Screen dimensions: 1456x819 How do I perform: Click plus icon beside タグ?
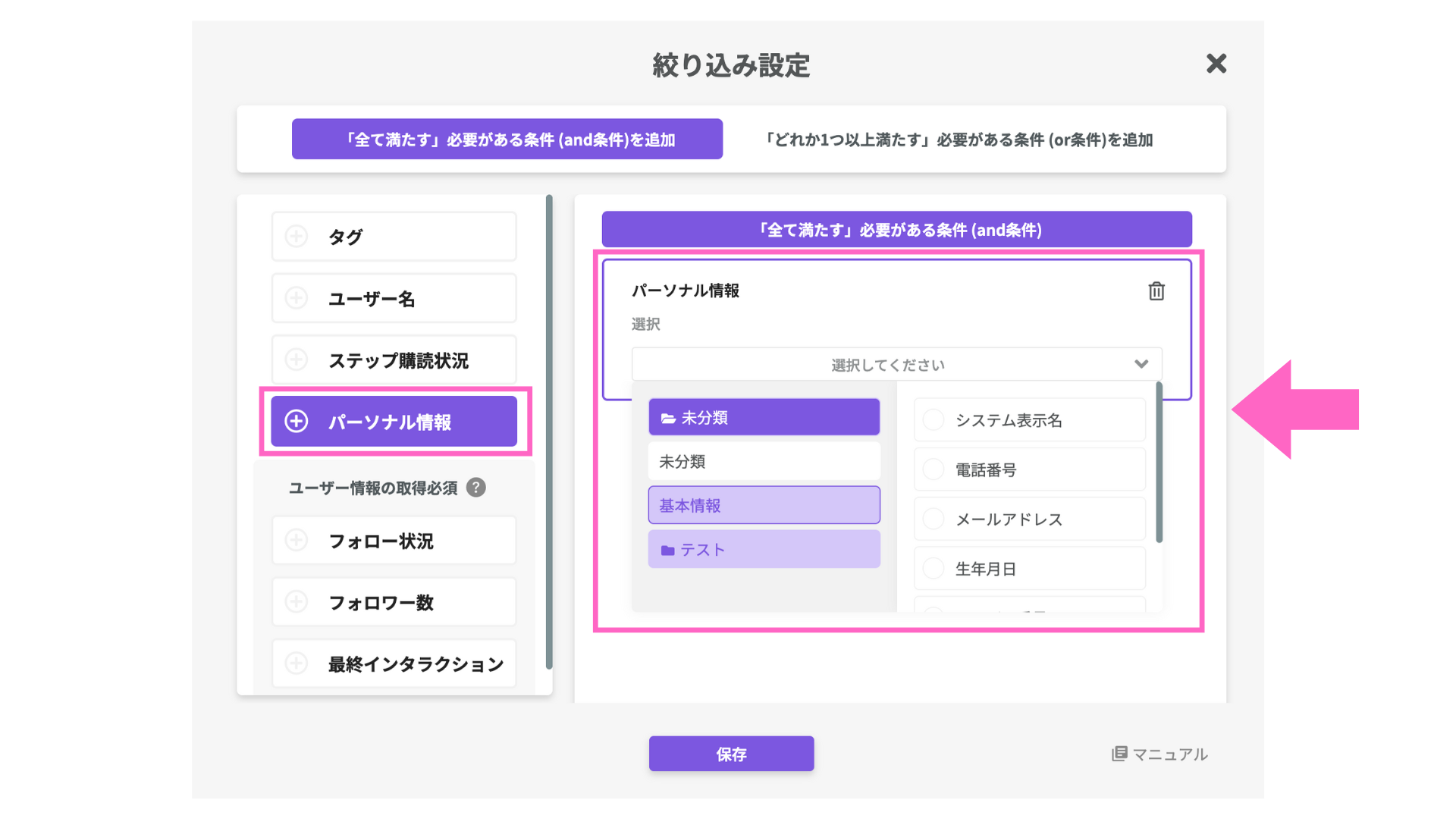click(x=297, y=237)
